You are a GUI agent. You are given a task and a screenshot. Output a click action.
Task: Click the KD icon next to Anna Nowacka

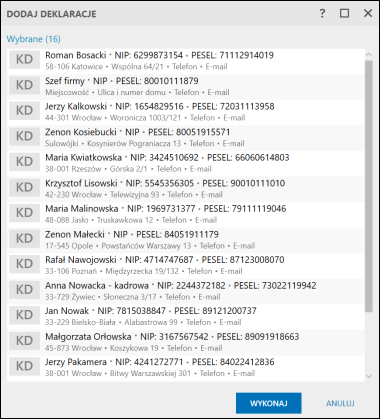tap(24, 290)
